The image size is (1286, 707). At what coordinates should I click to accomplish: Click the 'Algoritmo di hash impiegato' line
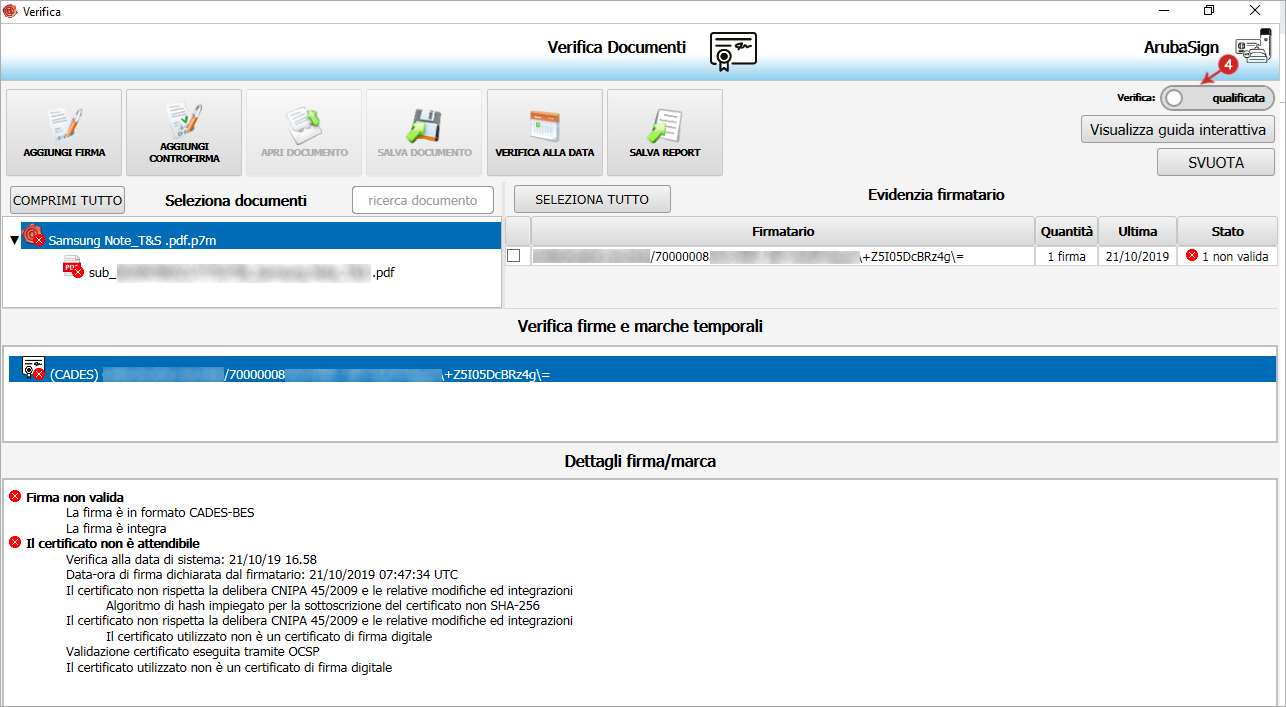(x=324, y=605)
